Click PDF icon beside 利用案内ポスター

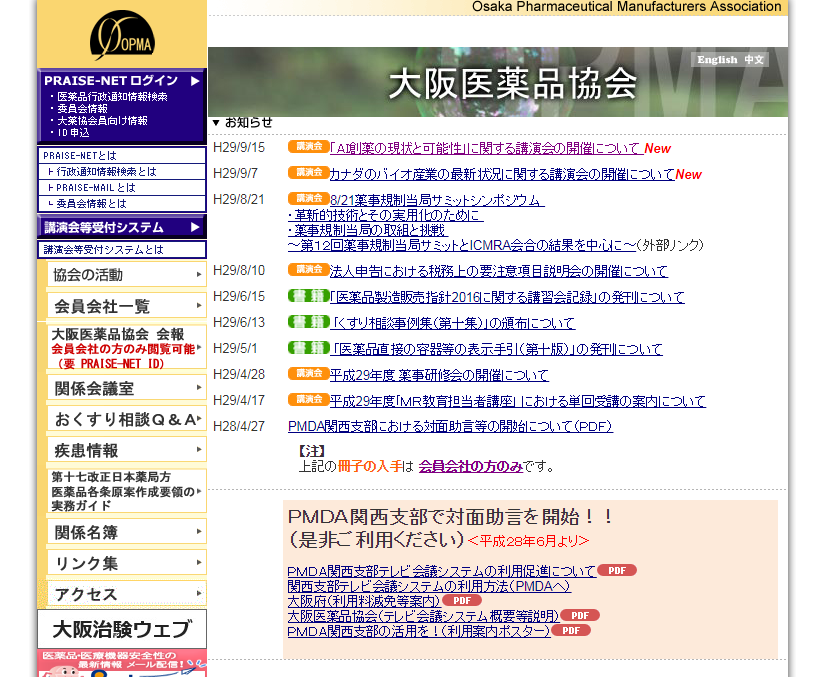tap(571, 631)
